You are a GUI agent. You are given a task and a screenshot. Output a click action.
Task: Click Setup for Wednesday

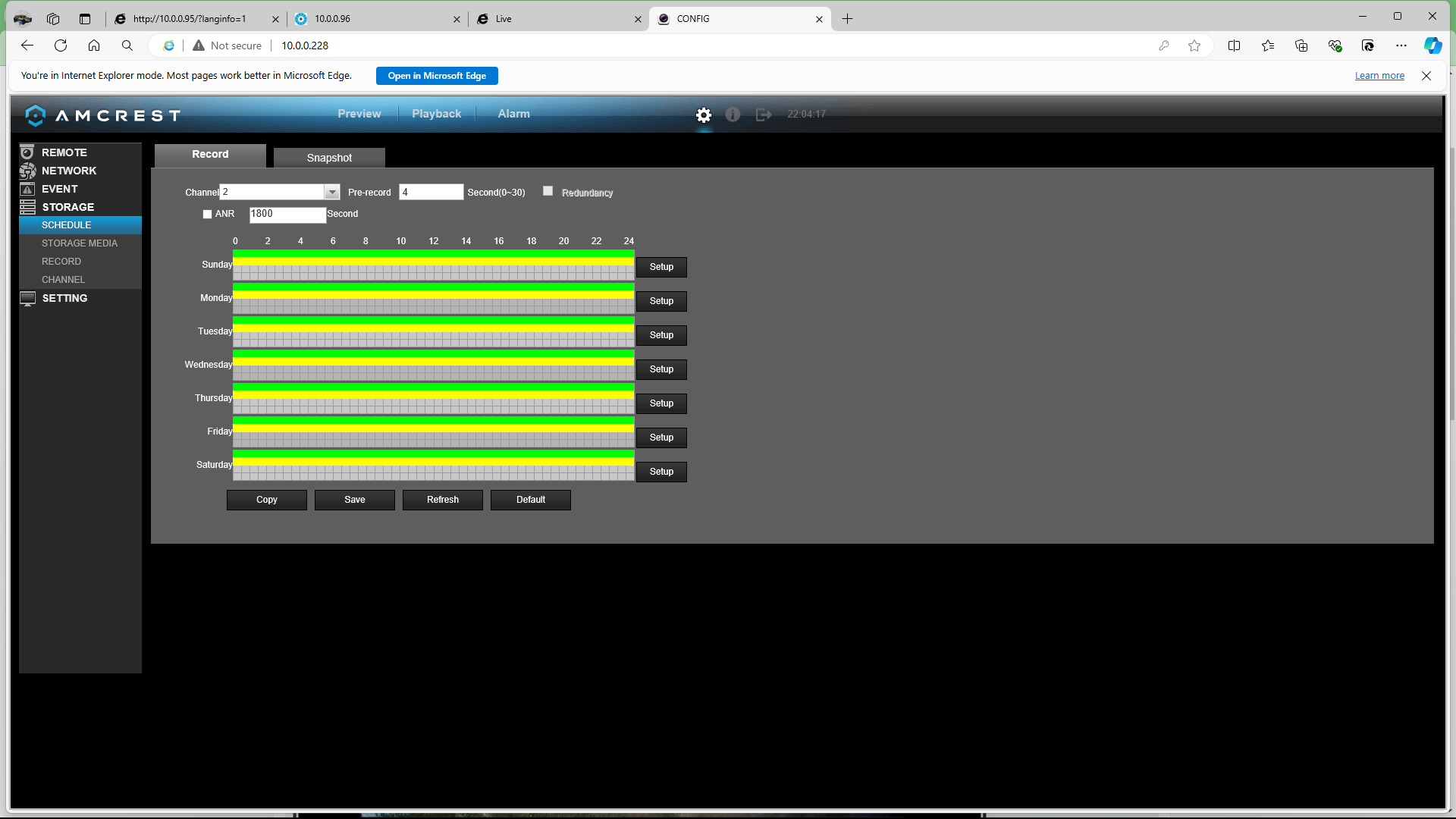coord(661,369)
